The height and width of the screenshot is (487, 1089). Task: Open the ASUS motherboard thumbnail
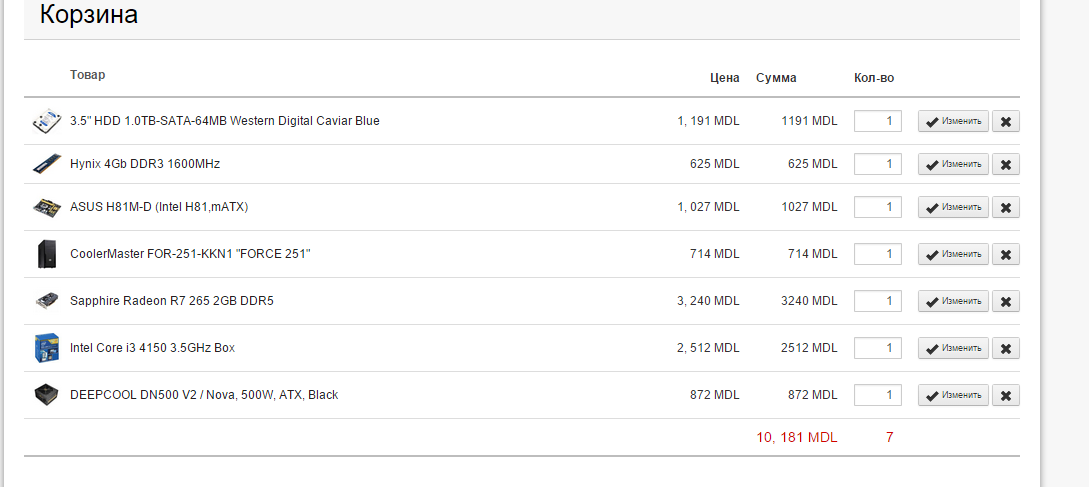47,207
